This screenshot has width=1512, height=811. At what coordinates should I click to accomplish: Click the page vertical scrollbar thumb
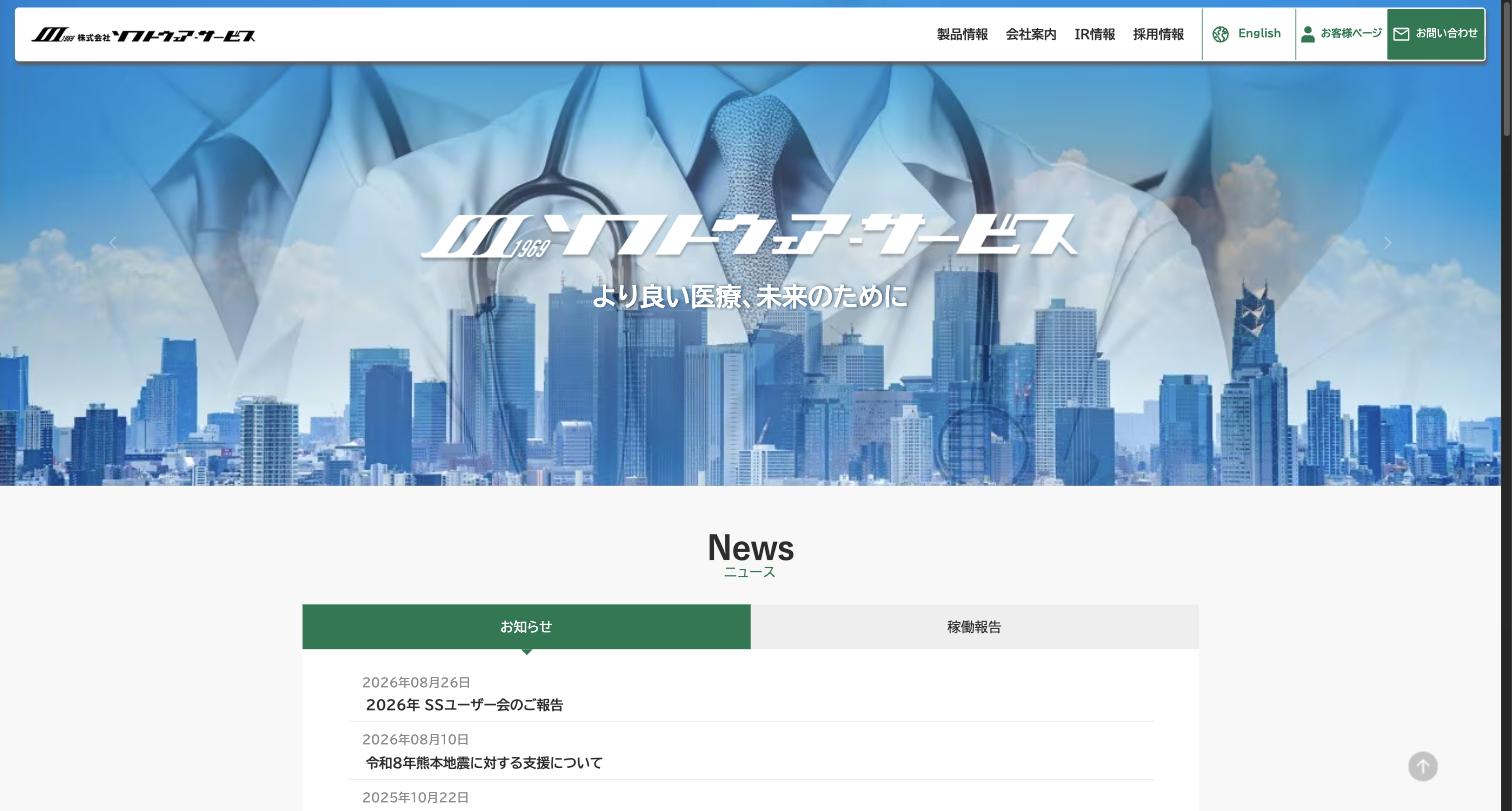click(1507, 70)
